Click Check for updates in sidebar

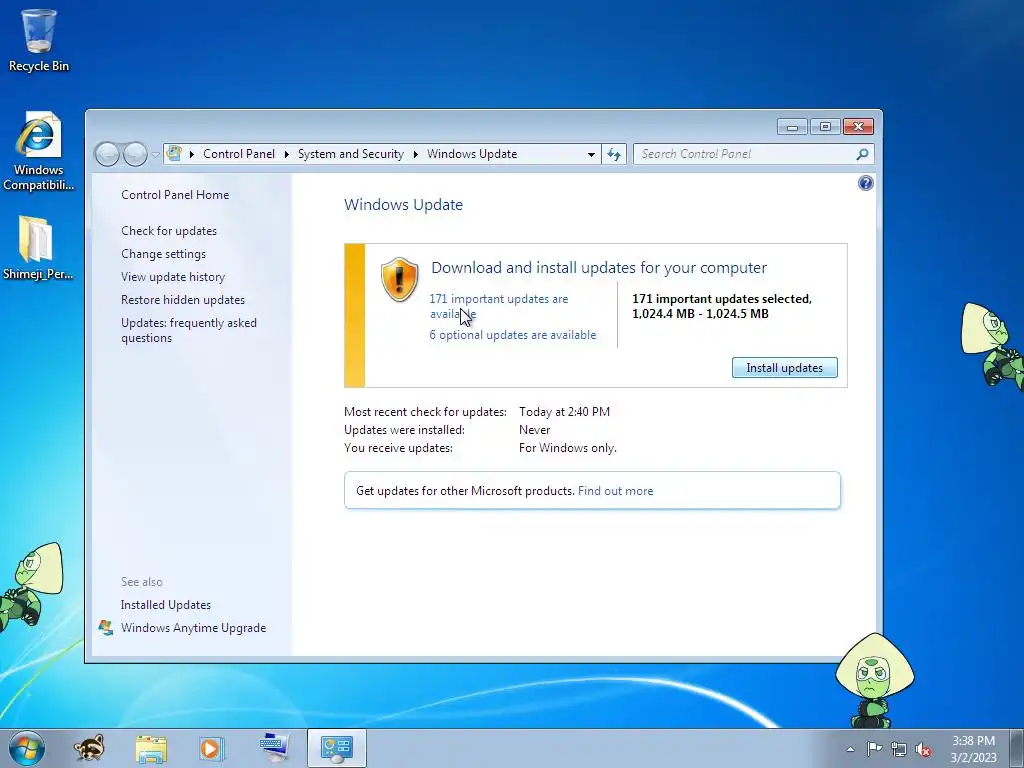point(168,231)
